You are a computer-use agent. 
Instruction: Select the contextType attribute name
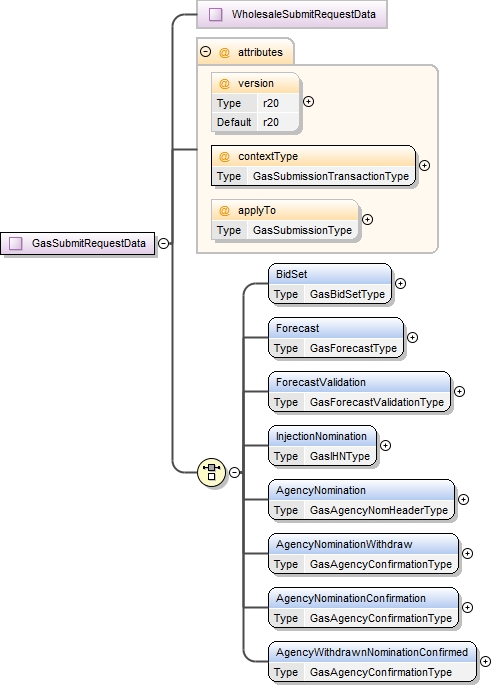point(268,156)
